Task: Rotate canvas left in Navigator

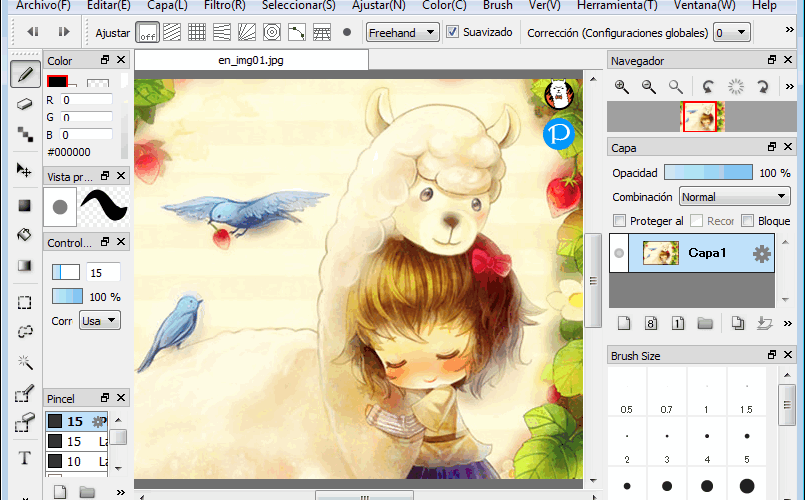Action: click(x=708, y=87)
